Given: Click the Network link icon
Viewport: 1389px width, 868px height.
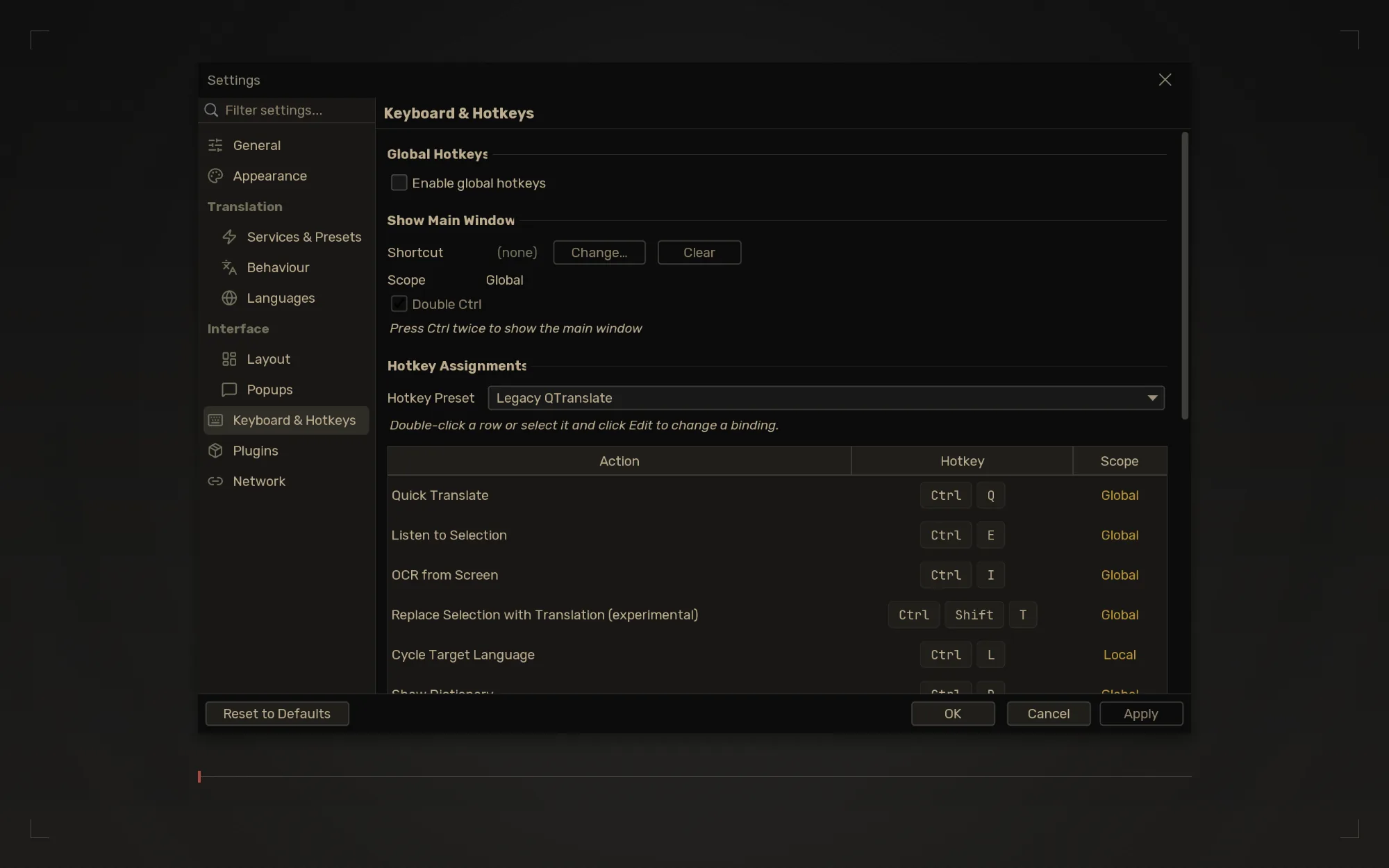Looking at the screenshot, I should coord(215,481).
